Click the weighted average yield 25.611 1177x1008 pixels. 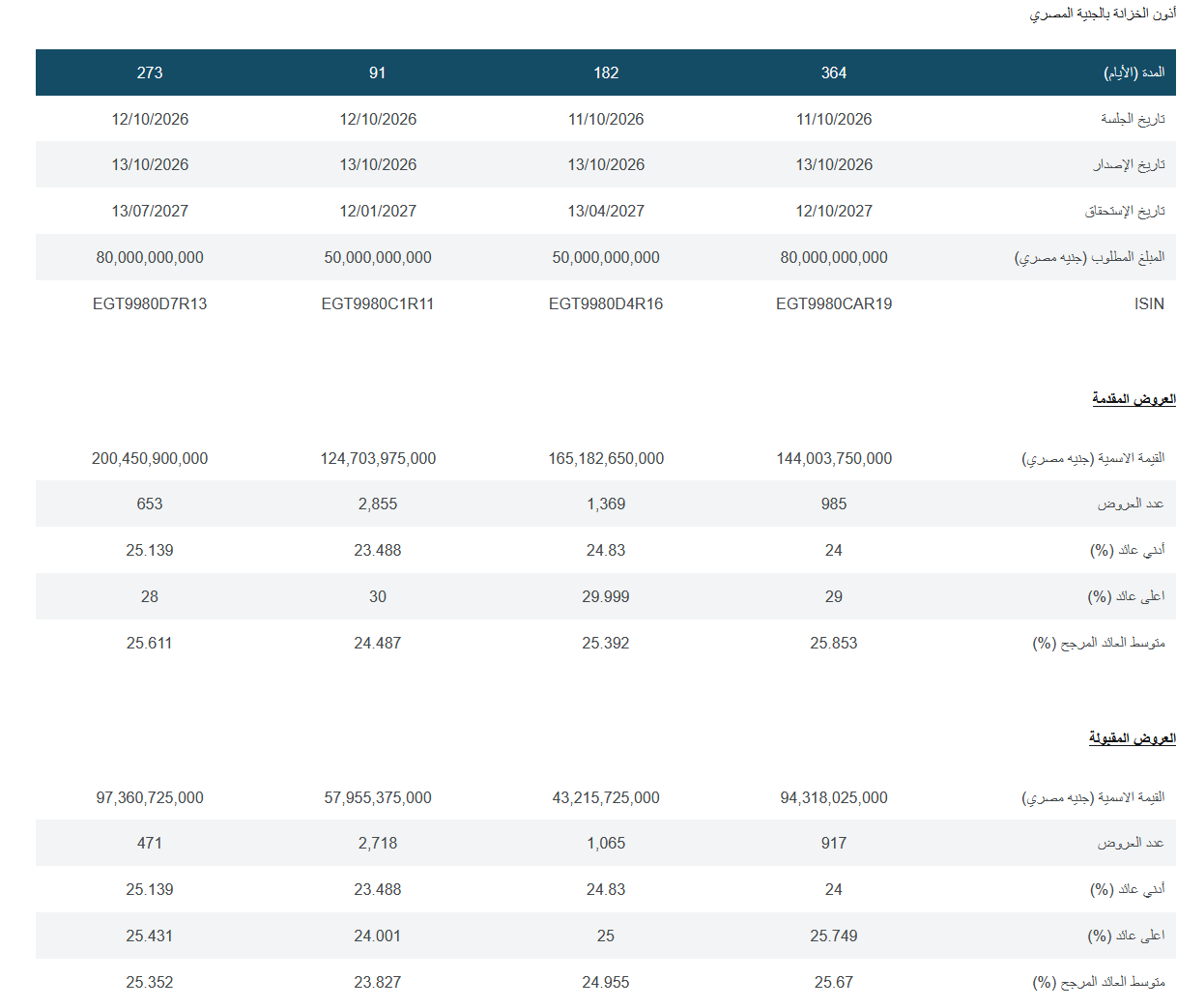point(150,643)
